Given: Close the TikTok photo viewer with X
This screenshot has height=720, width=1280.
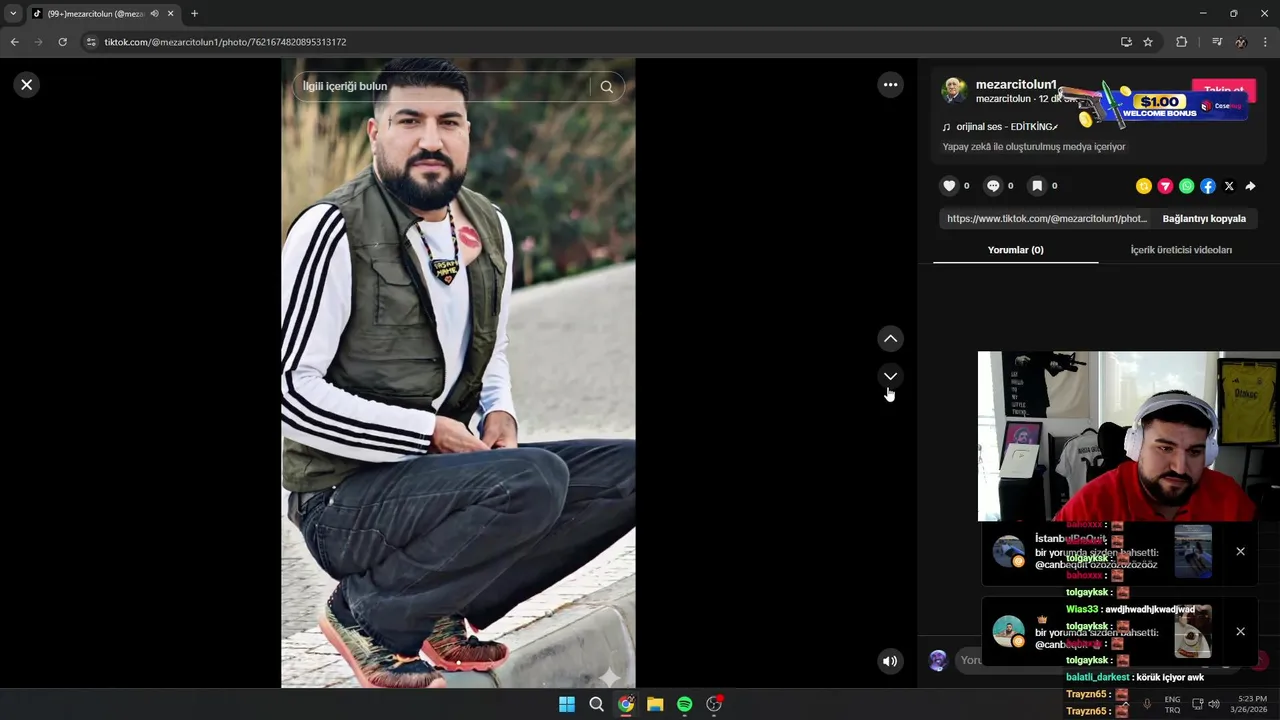Looking at the screenshot, I should [27, 85].
